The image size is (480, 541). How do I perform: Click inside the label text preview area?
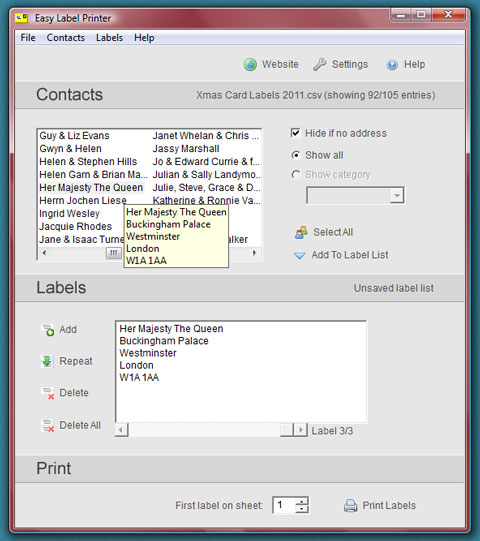241,372
